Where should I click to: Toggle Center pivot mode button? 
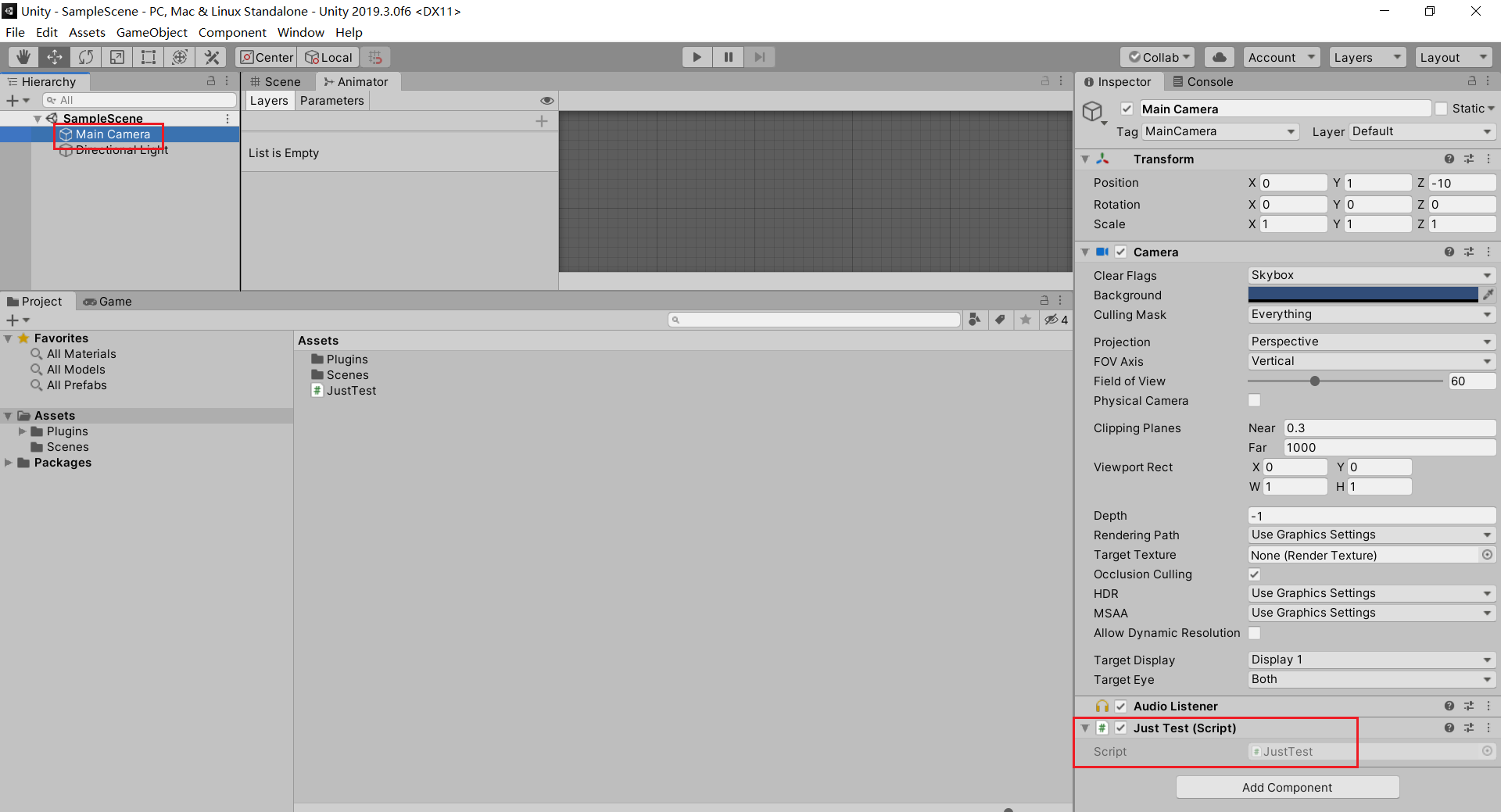click(x=266, y=57)
